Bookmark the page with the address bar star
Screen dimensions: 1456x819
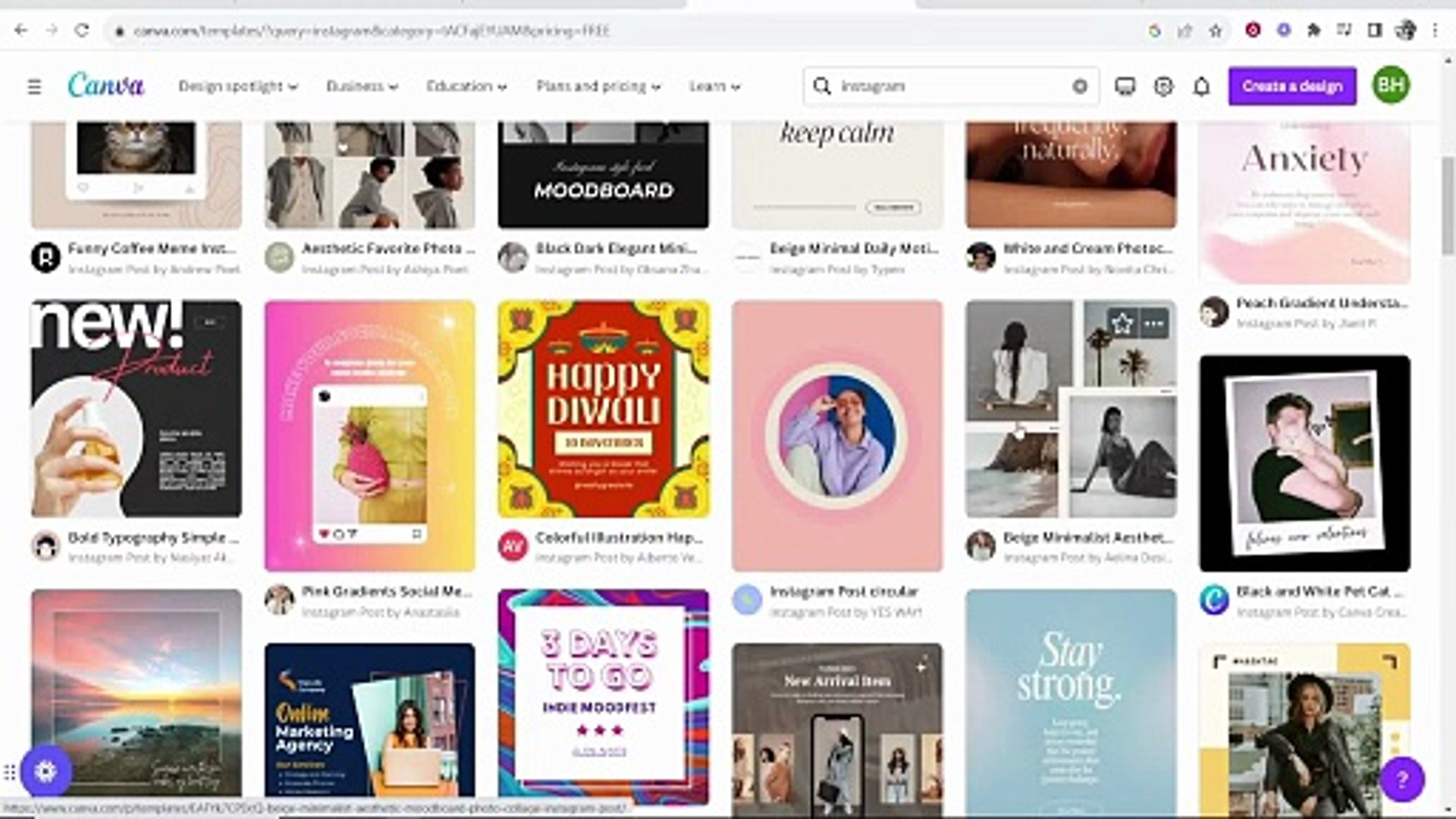pos(1216,32)
